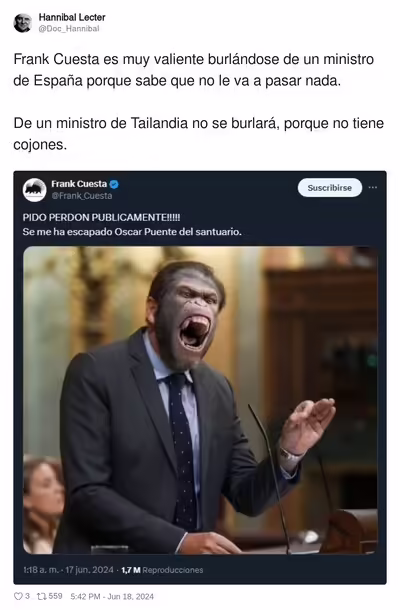Image resolution: width=400 pixels, height=610 pixels.
Task: Click the retweet arrows icon
Action: tap(41, 596)
